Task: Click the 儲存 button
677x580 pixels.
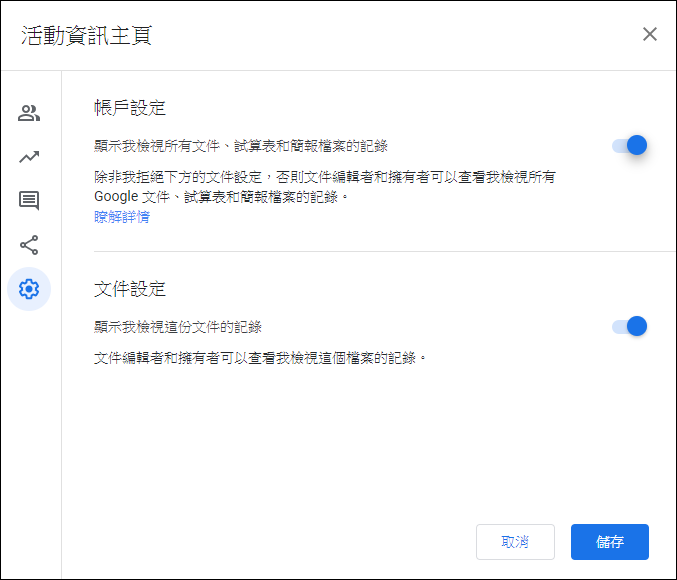Action: (x=610, y=542)
